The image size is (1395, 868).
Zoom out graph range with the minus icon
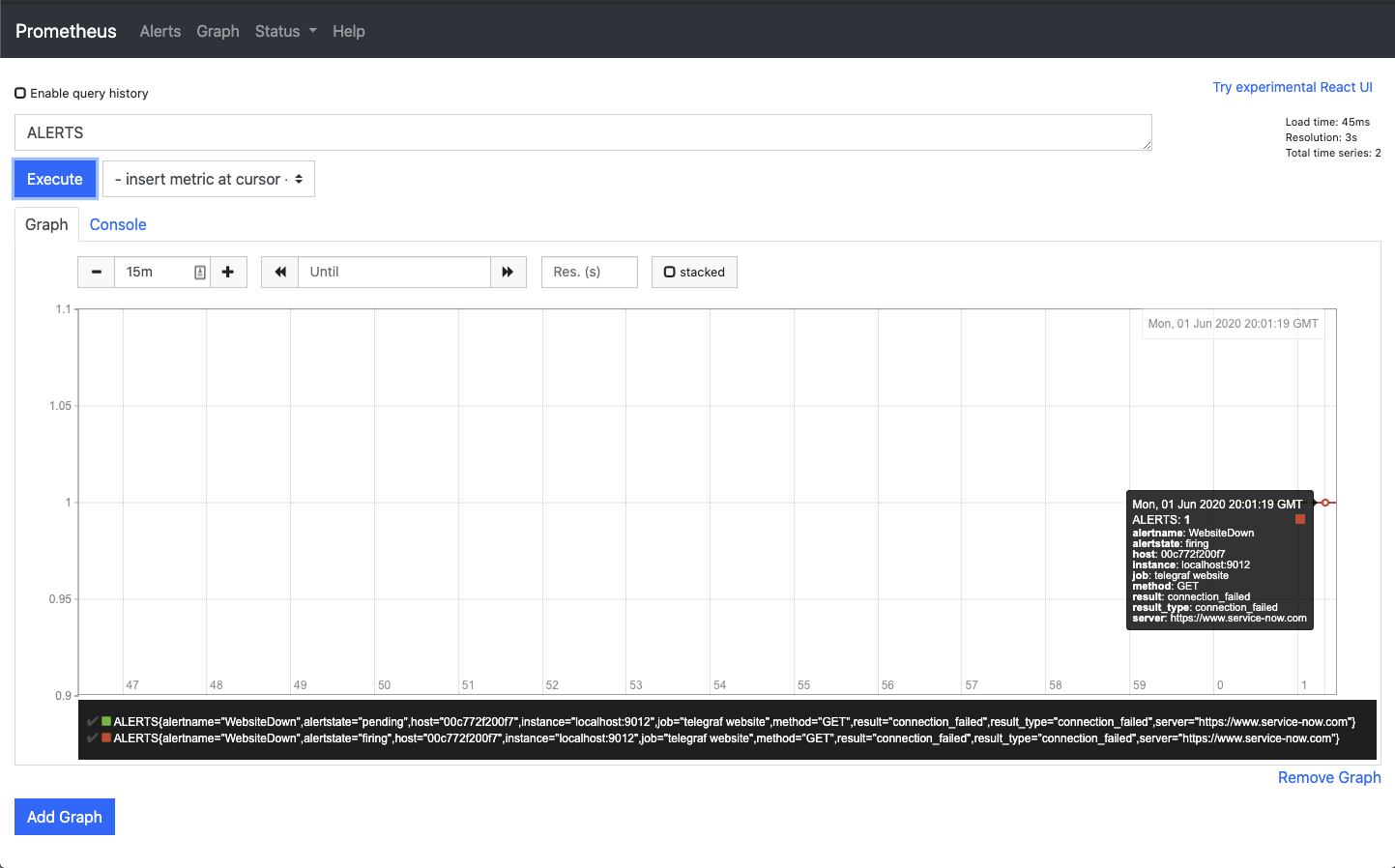click(96, 272)
